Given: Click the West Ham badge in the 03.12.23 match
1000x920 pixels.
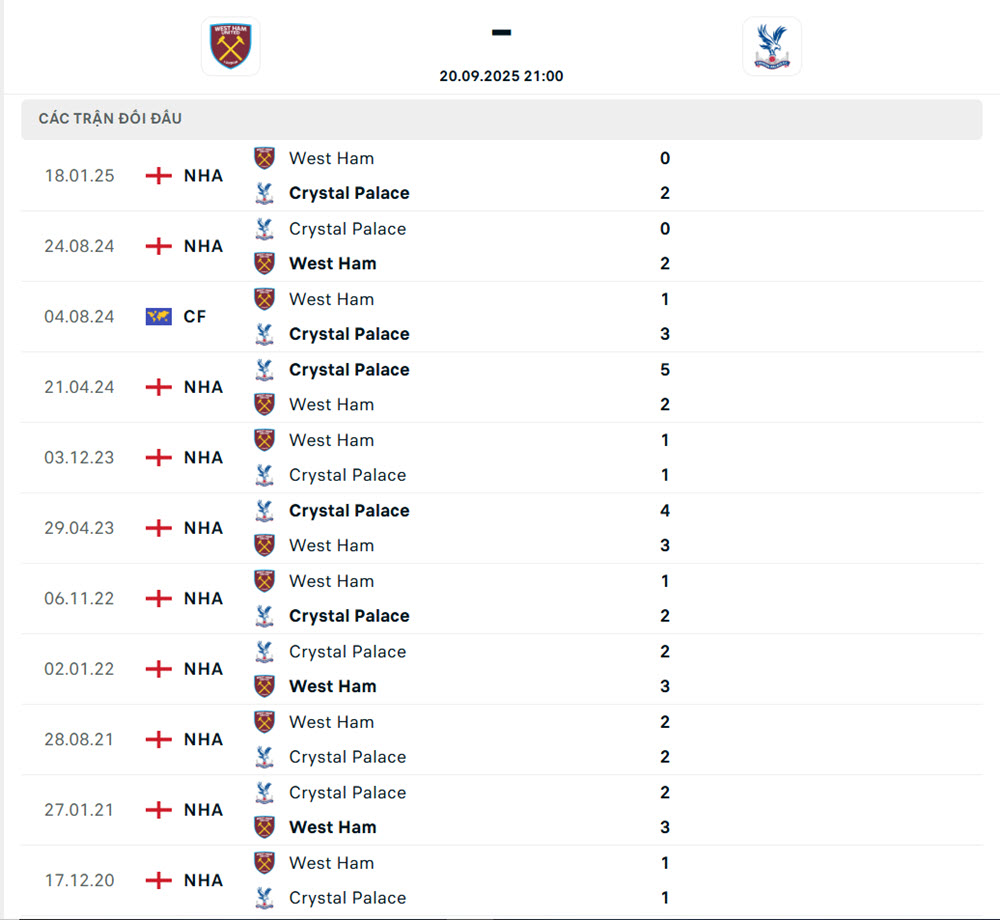Looking at the screenshot, I should pyautogui.click(x=264, y=440).
